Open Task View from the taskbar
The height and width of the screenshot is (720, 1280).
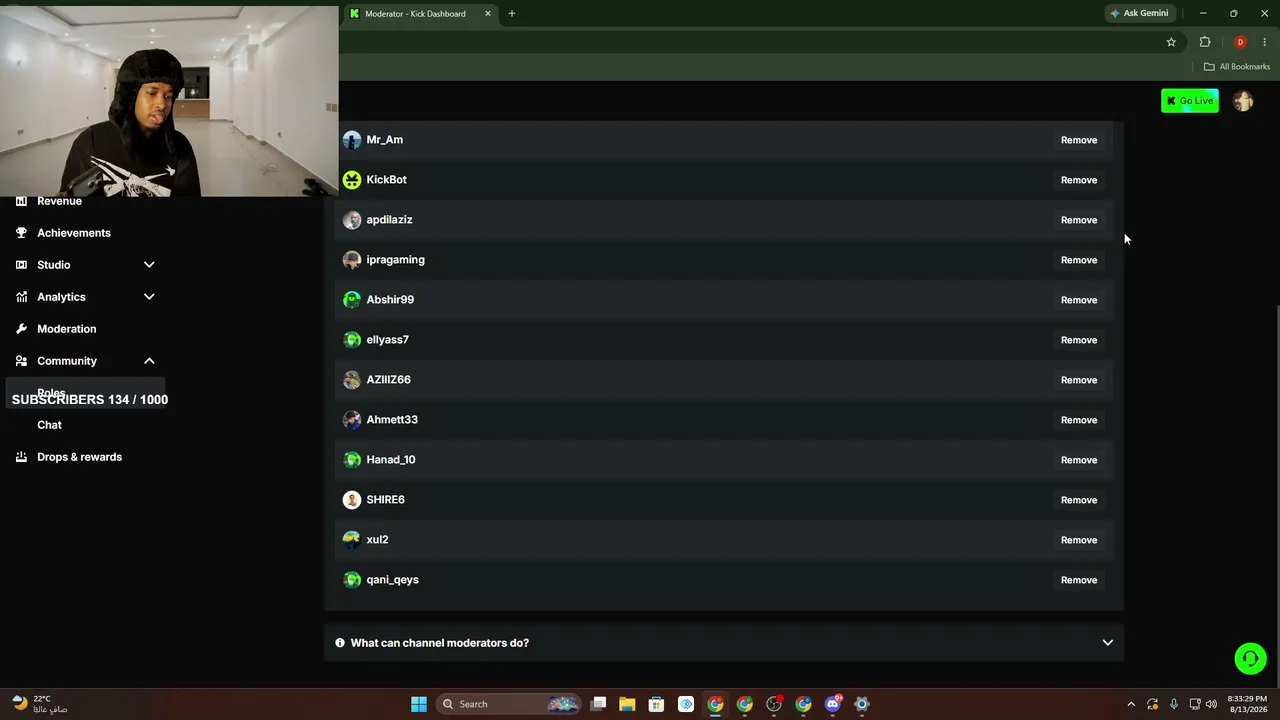598,704
